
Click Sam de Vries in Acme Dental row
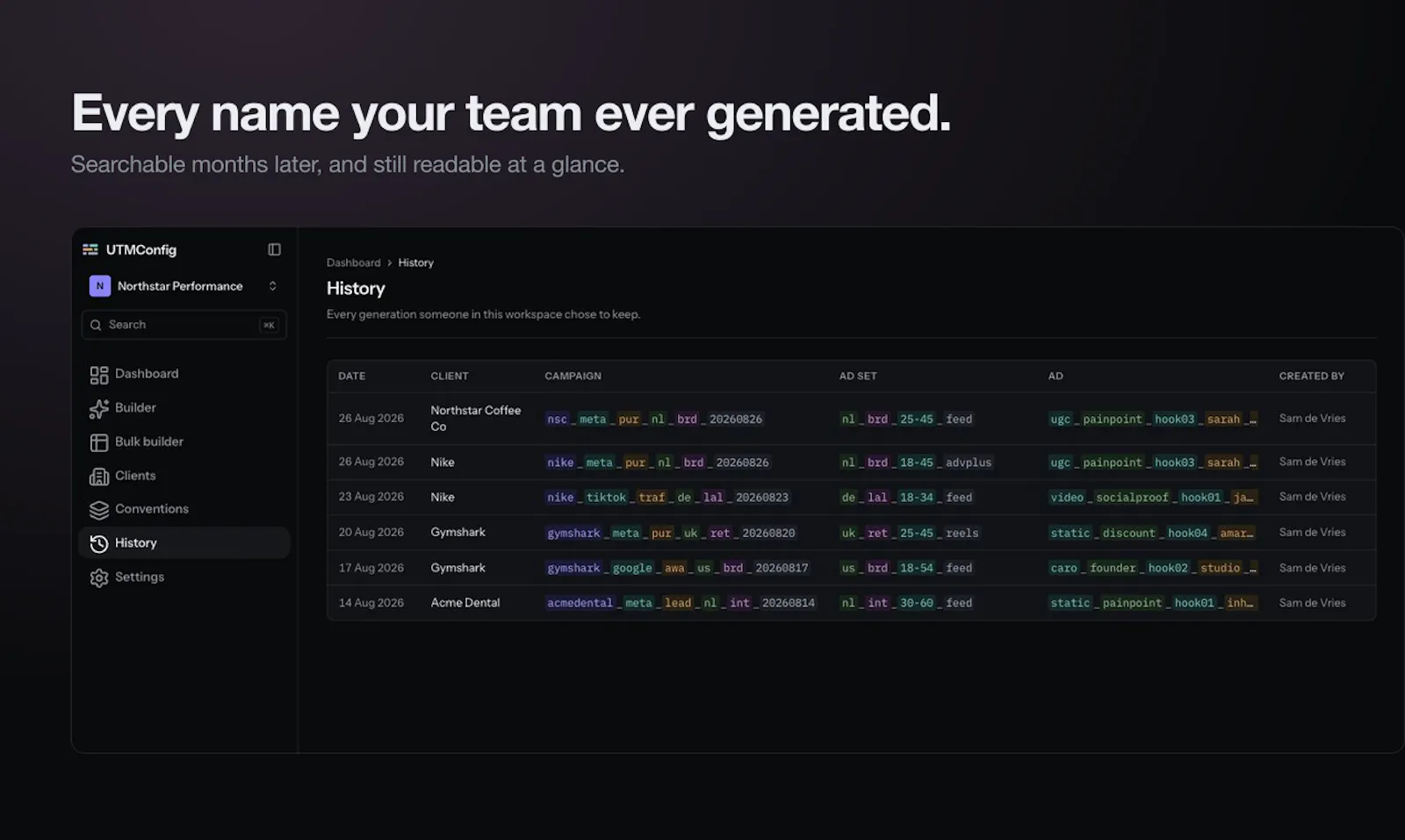tap(1312, 603)
